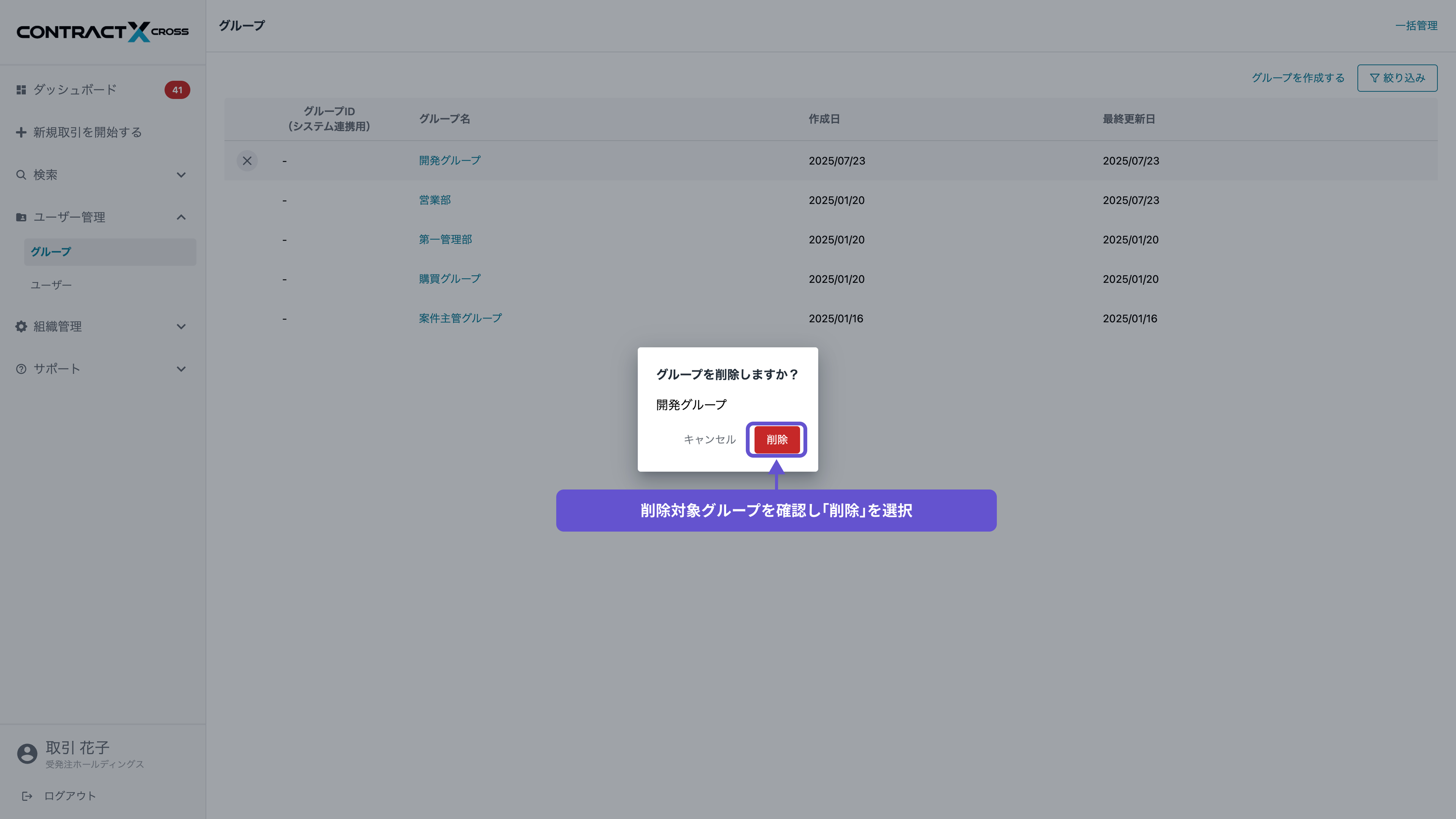Click キャンセル in the delete dialog
This screenshot has height=819, width=1456.
[709, 439]
